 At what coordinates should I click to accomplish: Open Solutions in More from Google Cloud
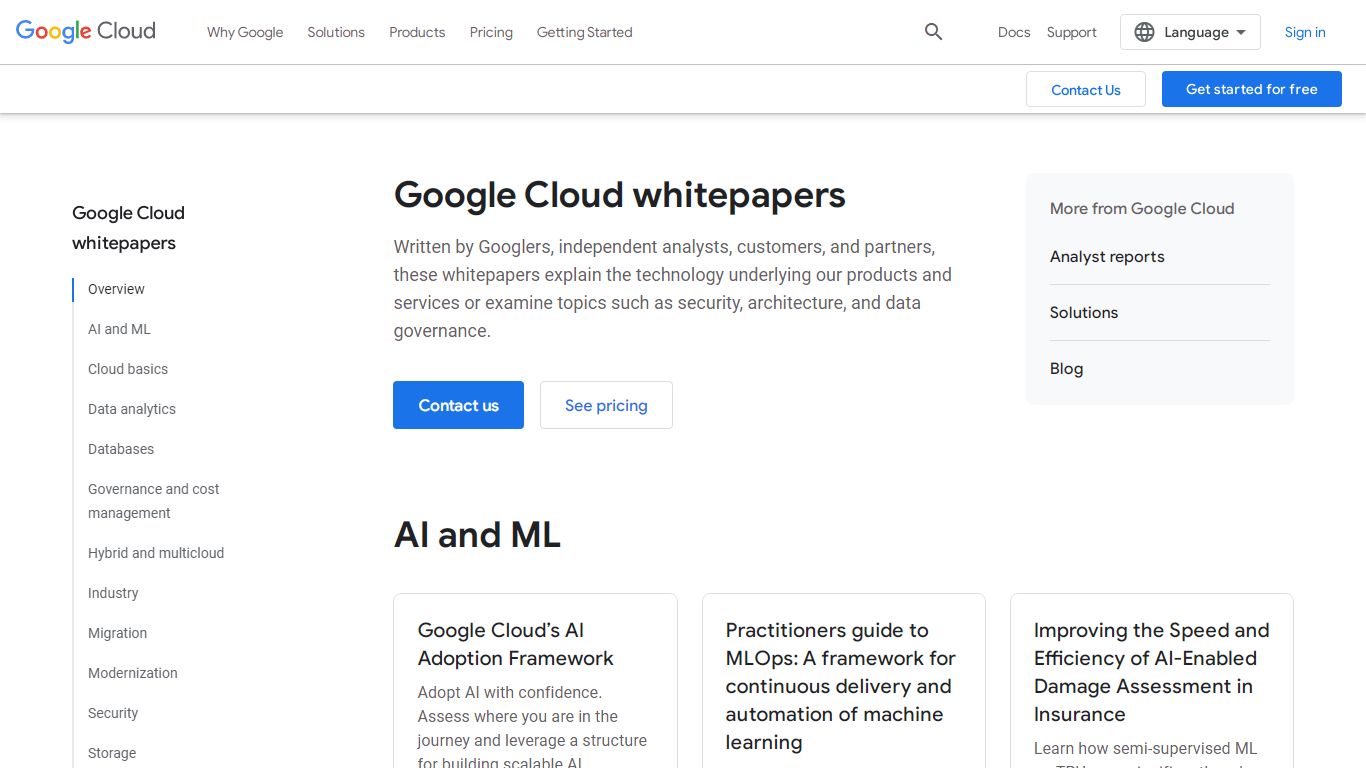coord(1084,313)
